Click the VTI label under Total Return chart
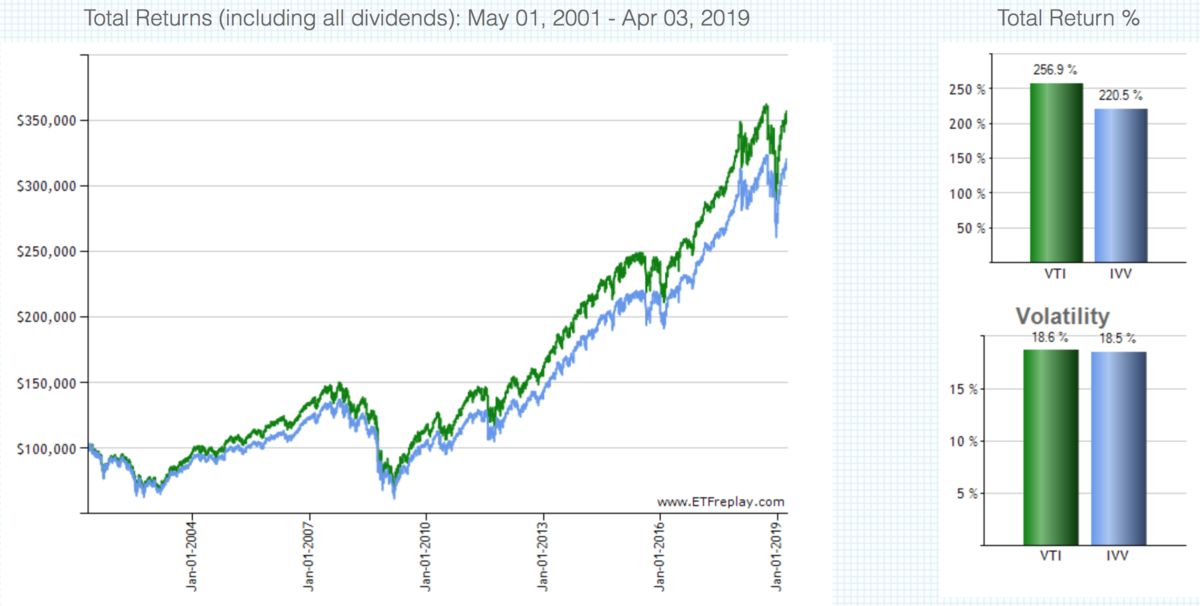Viewport: 1200px width, 606px height. pyautogui.click(x=1057, y=272)
